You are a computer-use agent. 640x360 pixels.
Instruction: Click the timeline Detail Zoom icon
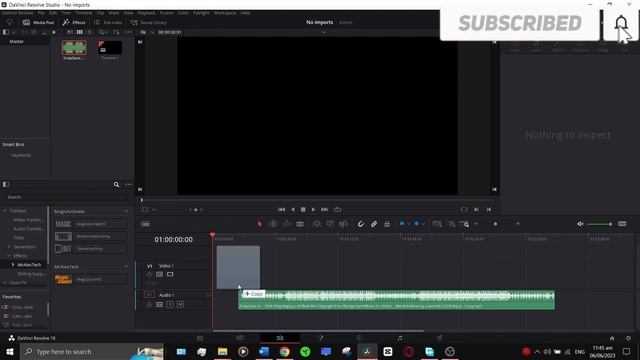click(x=451, y=224)
